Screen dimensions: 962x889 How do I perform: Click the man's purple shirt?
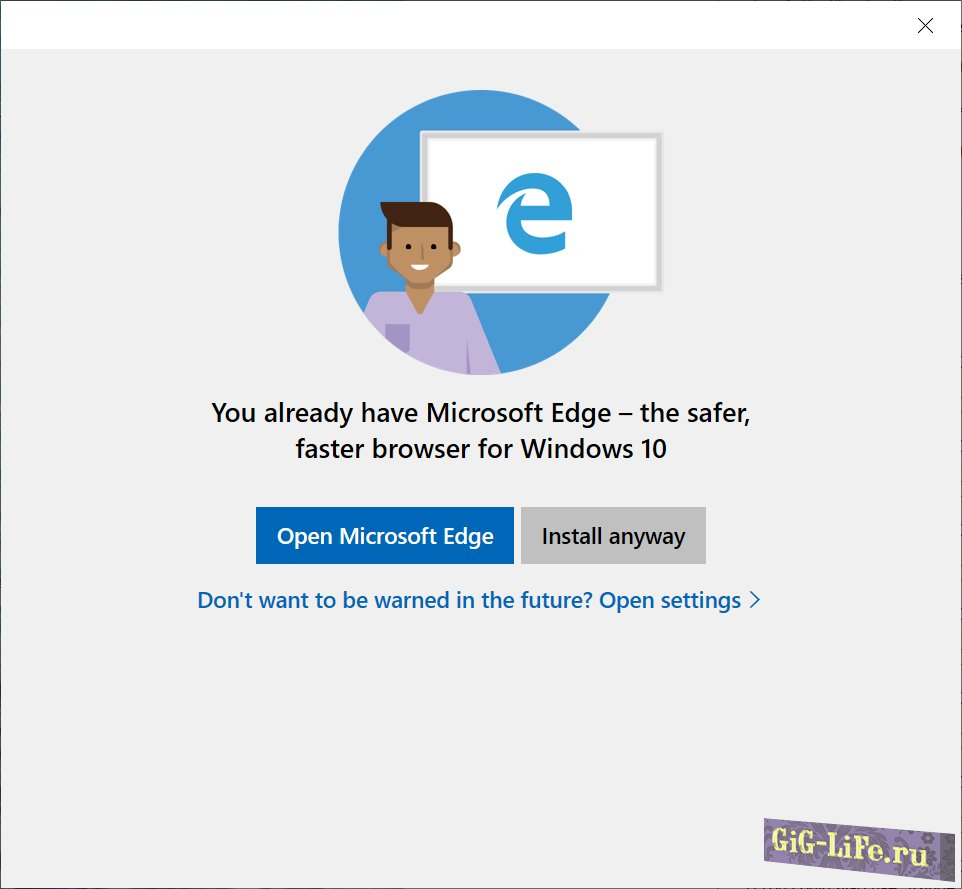click(x=440, y=330)
